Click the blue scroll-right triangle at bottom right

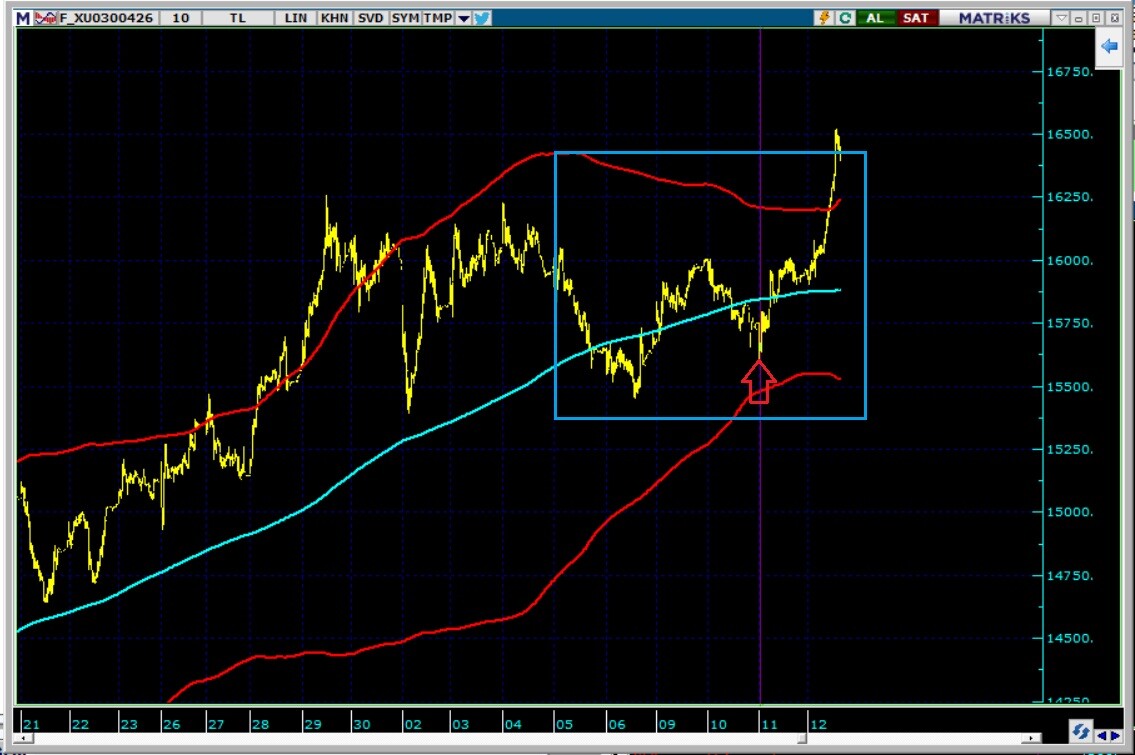click(x=1115, y=735)
